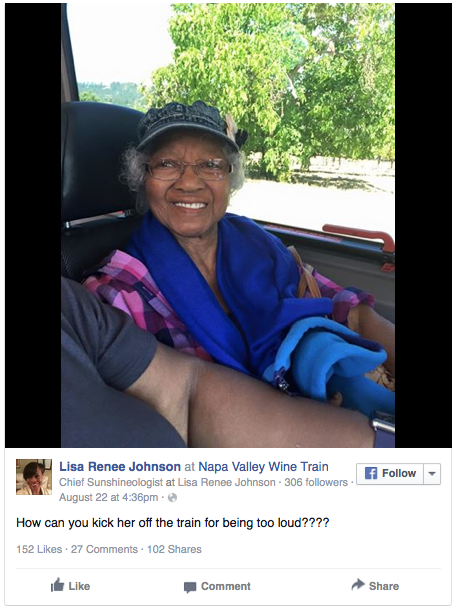Image resolution: width=457 pixels, height=610 pixels.
Task: View the 102 Shares
Action: click(x=174, y=549)
